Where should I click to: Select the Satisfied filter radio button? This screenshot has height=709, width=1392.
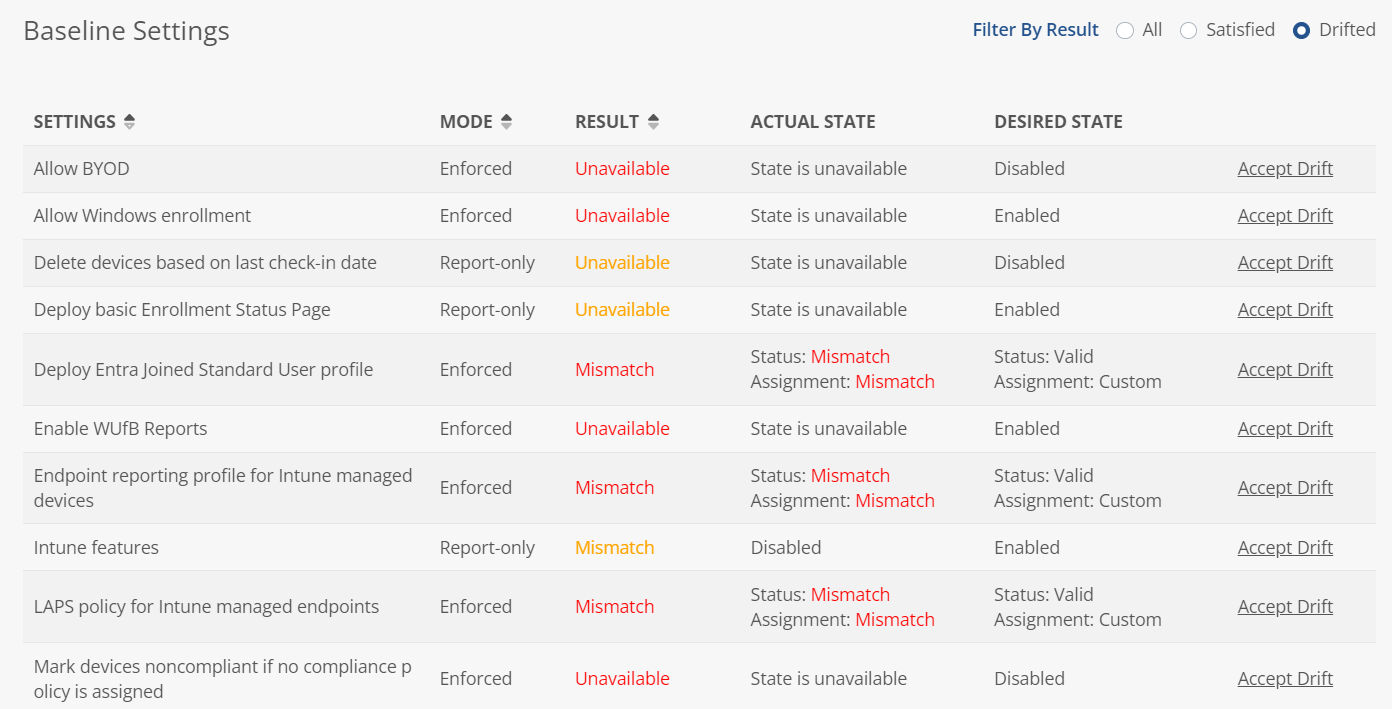[1188, 31]
